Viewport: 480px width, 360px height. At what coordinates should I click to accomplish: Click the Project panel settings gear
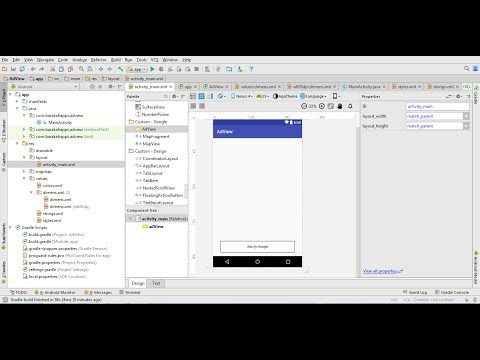[x=110, y=87]
